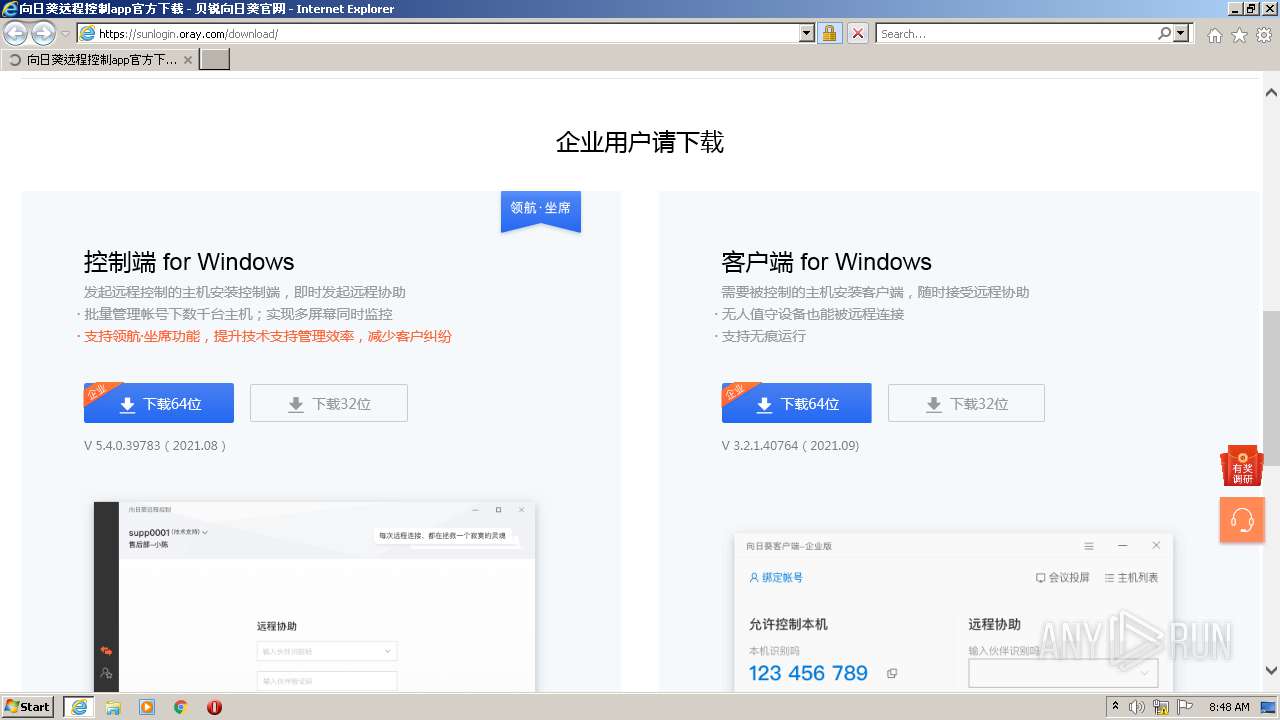Open a new blank tab
This screenshot has height=720, width=1280.
[215, 59]
